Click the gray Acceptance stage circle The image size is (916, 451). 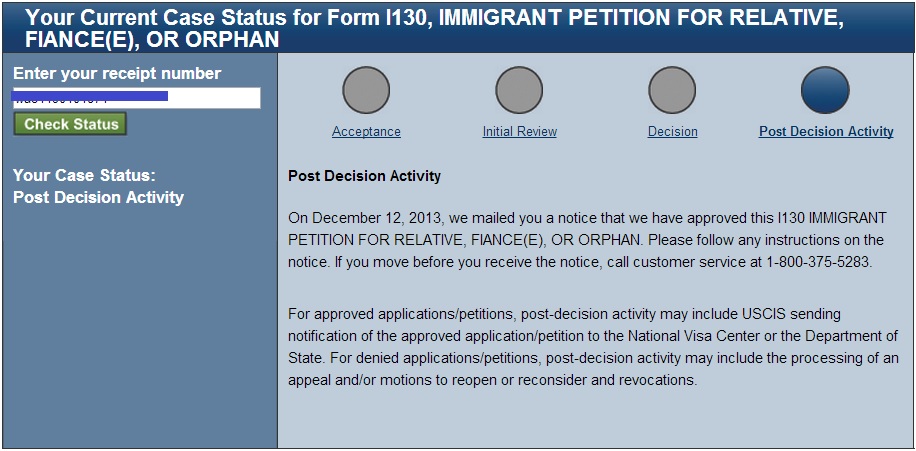click(366, 90)
